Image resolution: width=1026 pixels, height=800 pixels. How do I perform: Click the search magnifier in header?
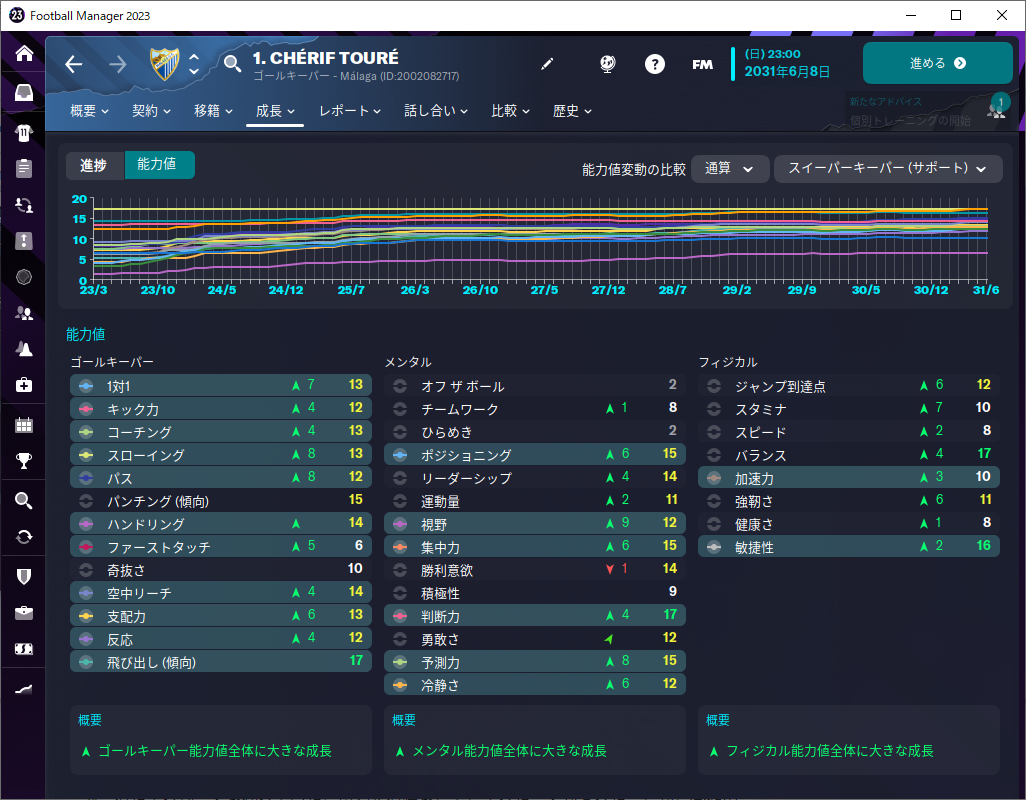[232, 63]
